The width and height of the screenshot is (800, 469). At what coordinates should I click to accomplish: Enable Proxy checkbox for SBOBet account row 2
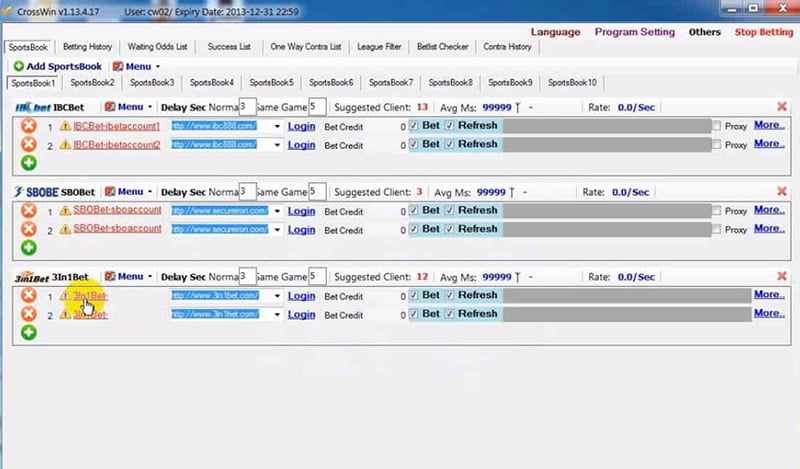tap(717, 229)
